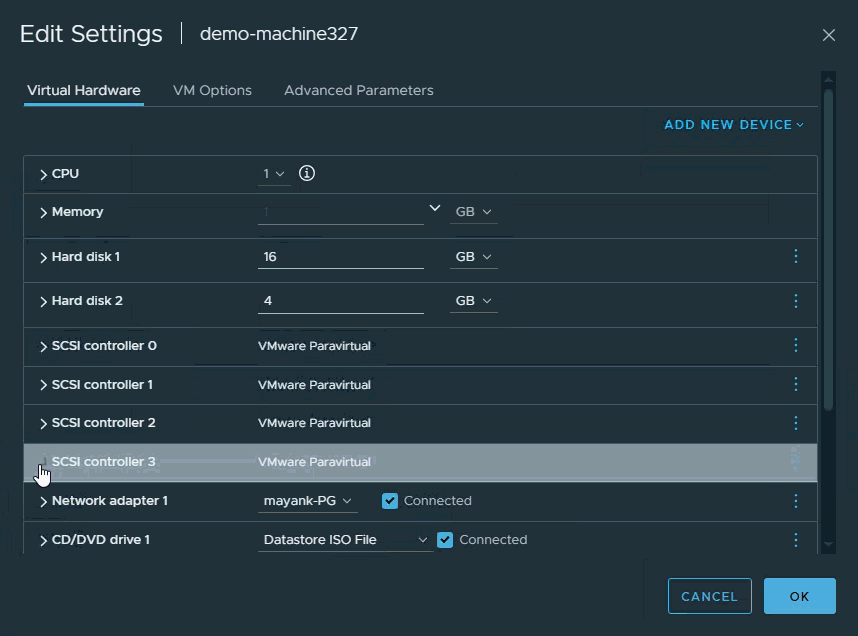The height and width of the screenshot is (636, 858).
Task: Open the ADD NEW DEVICE menu
Action: (x=733, y=124)
